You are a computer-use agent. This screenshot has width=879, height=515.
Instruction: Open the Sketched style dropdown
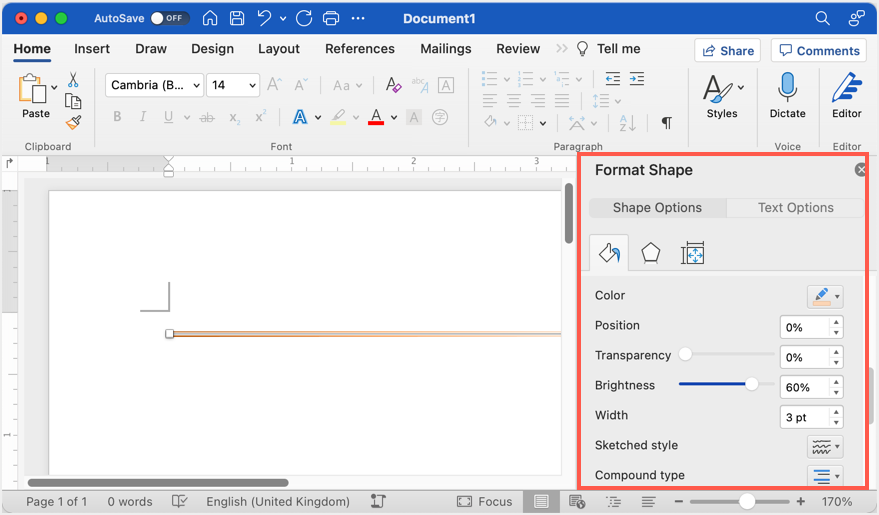(825, 446)
